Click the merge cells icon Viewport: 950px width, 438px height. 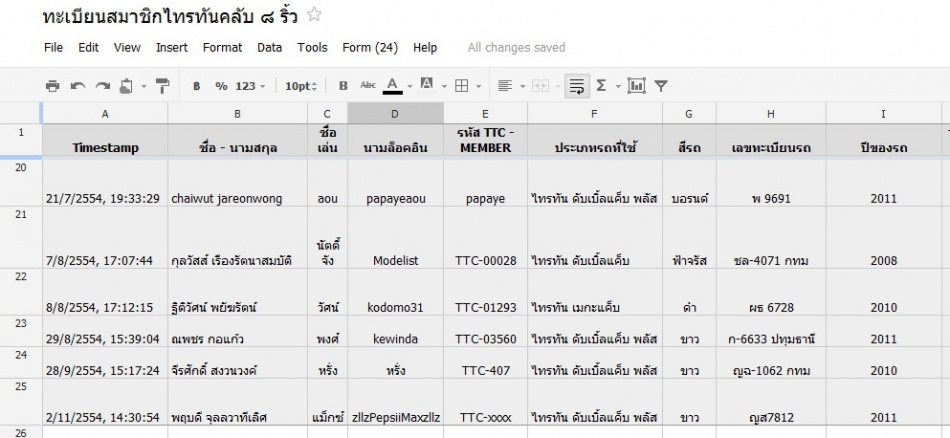tap(540, 86)
